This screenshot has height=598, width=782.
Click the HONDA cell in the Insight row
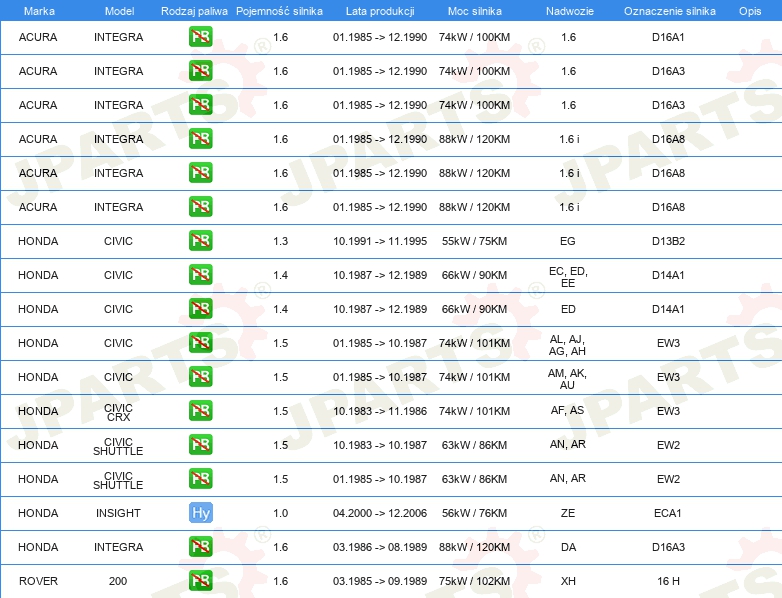click(x=38, y=513)
